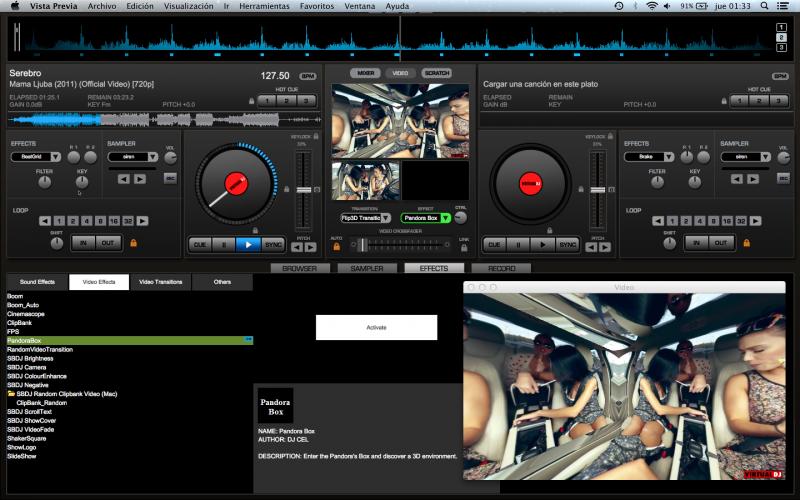This screenshot has width=800, height=500.
Task: Expand SBDJ Random Clipbank Video folder
Action: pyautogui.click(x=11, y=394)
